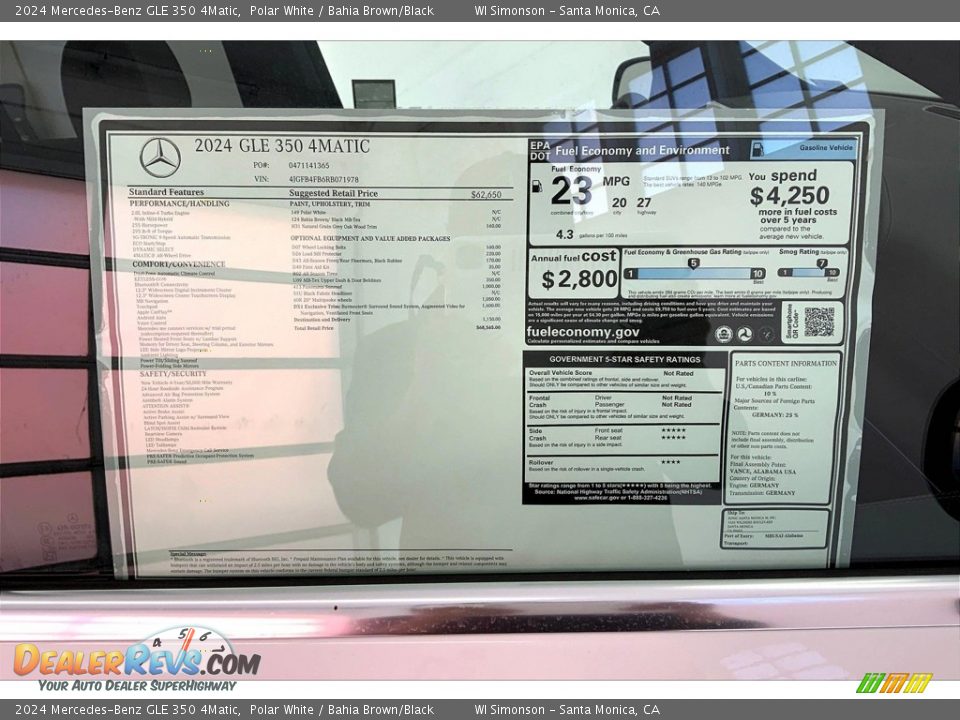Screen dimensions: 960x720
Task: Click the gas pump icon beside Gasoline Vehicle
Action: click(x=757, y=149)
